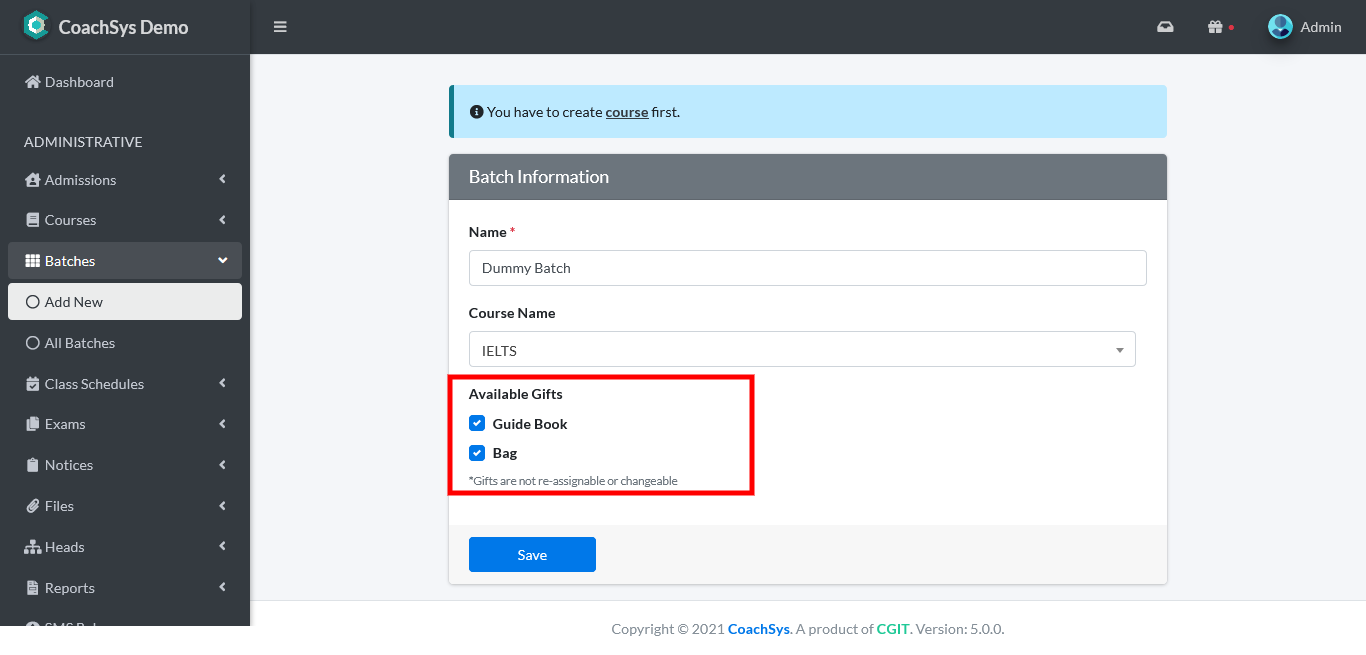This screenshot has width=1366, height=655.
Task: Uncheck the Guide Book gift checkbox
Action: [x=477, y=424]
